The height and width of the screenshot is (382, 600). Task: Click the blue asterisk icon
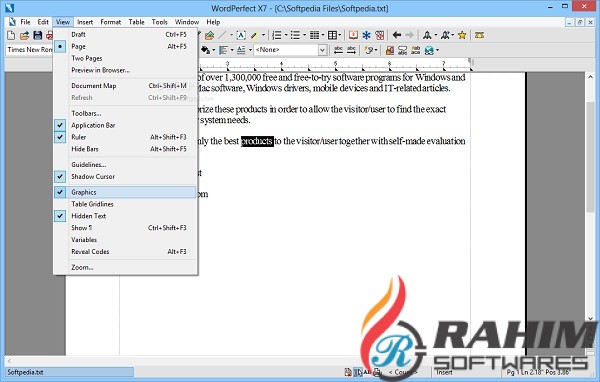tap(367, 36)
